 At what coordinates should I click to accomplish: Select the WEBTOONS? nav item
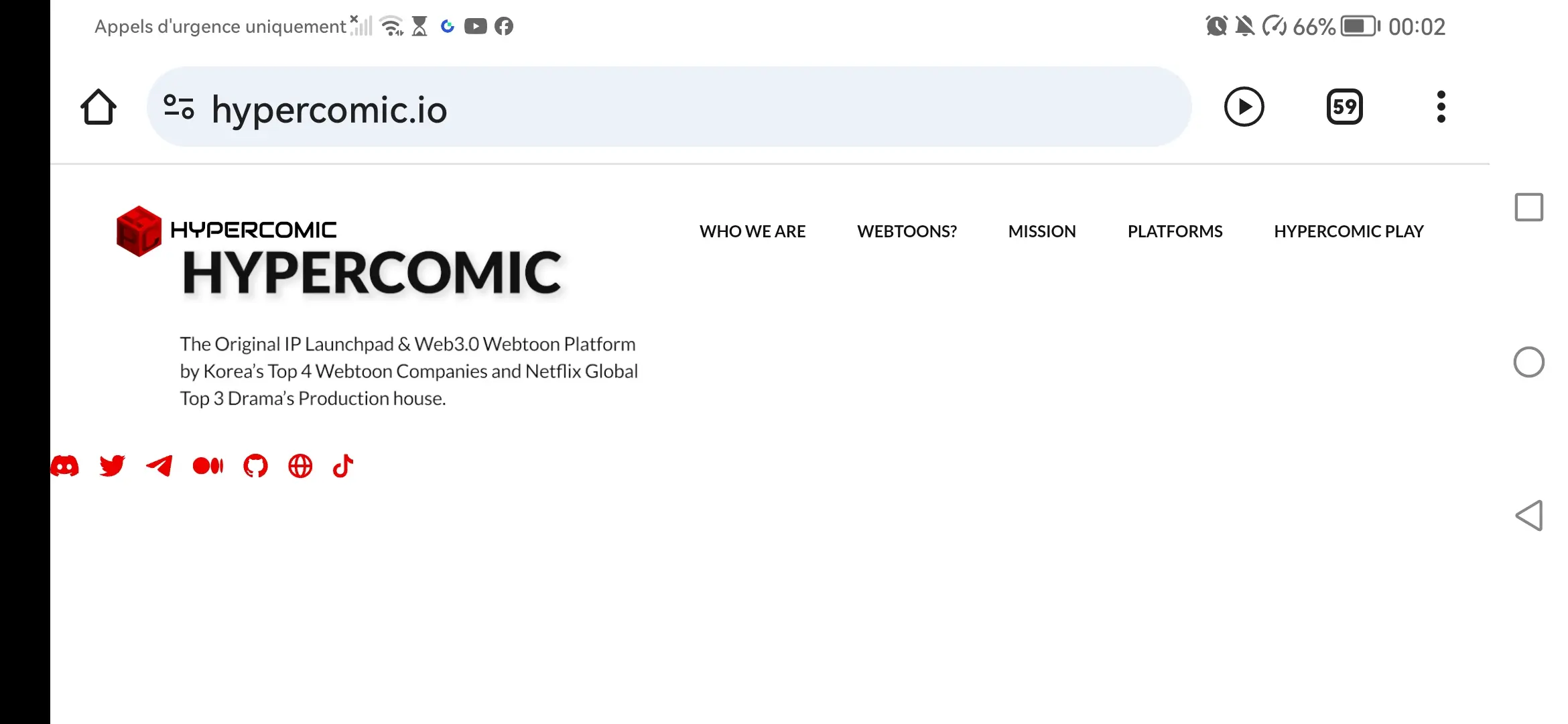click(907, 231)
